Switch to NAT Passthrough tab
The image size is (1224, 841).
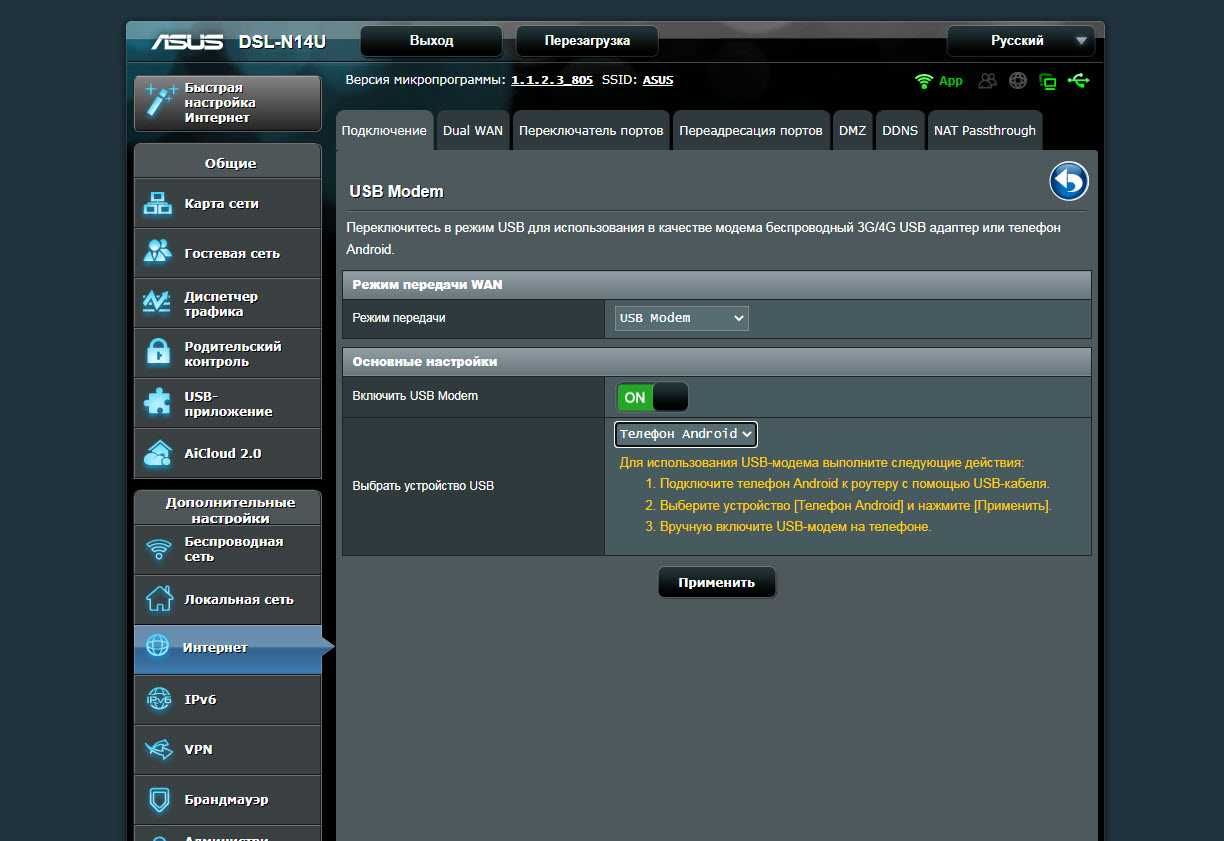pos(985,131)
